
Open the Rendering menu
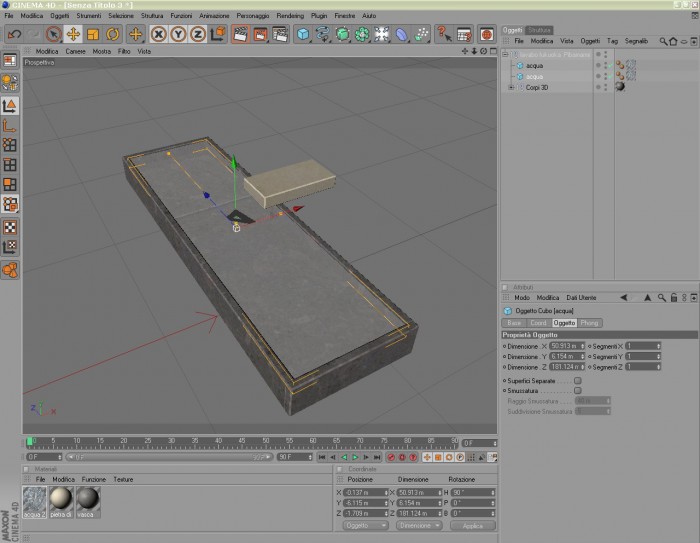[x=290, y=16]
